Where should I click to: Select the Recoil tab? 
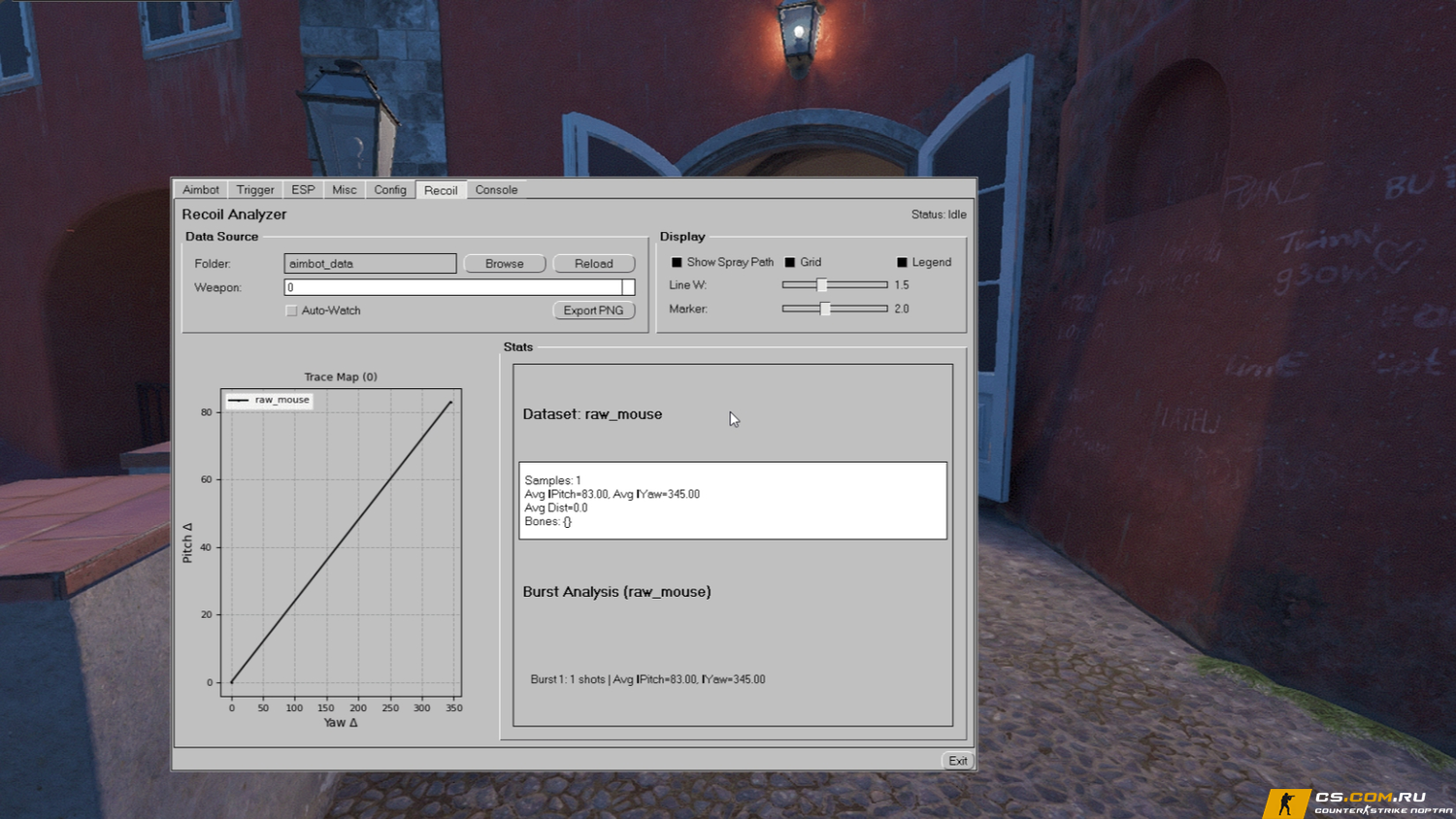pos(441,191)
